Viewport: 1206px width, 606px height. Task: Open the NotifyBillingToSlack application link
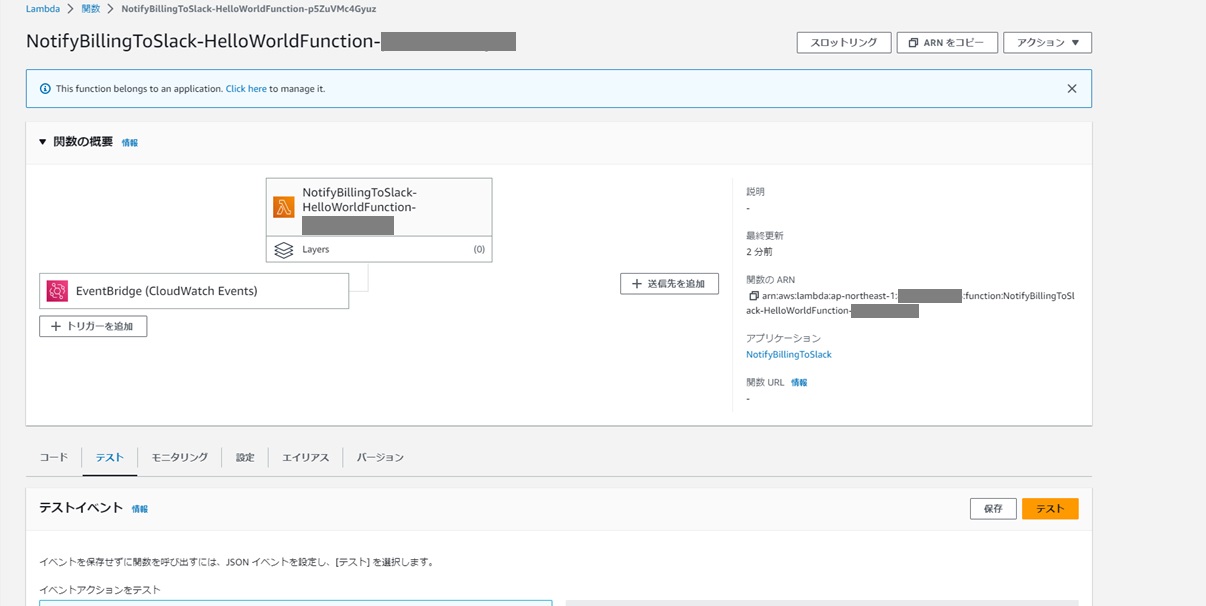789,355
